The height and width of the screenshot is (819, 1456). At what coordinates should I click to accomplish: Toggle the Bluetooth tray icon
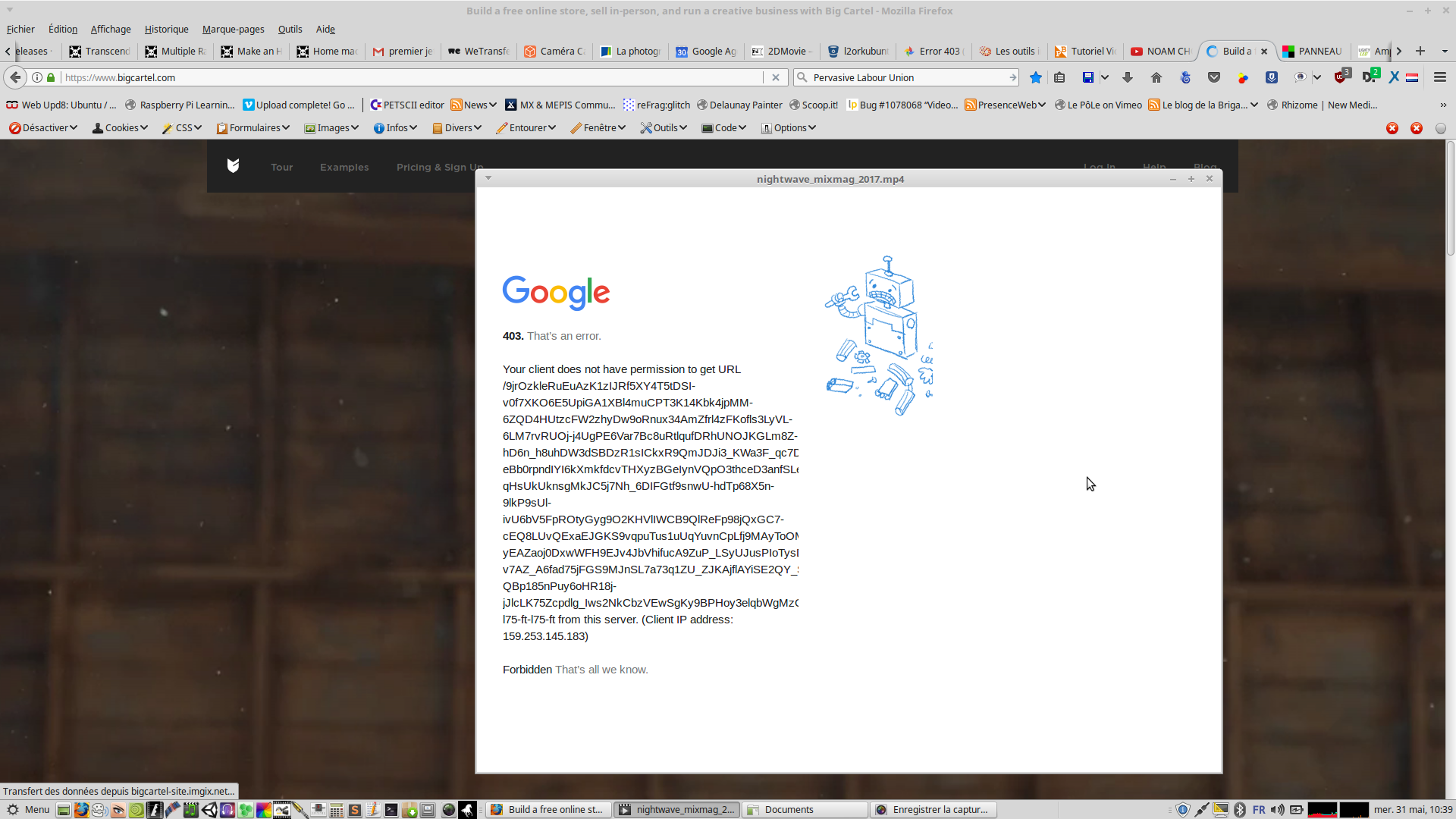pyautogui.click(x=1240, y=810)
